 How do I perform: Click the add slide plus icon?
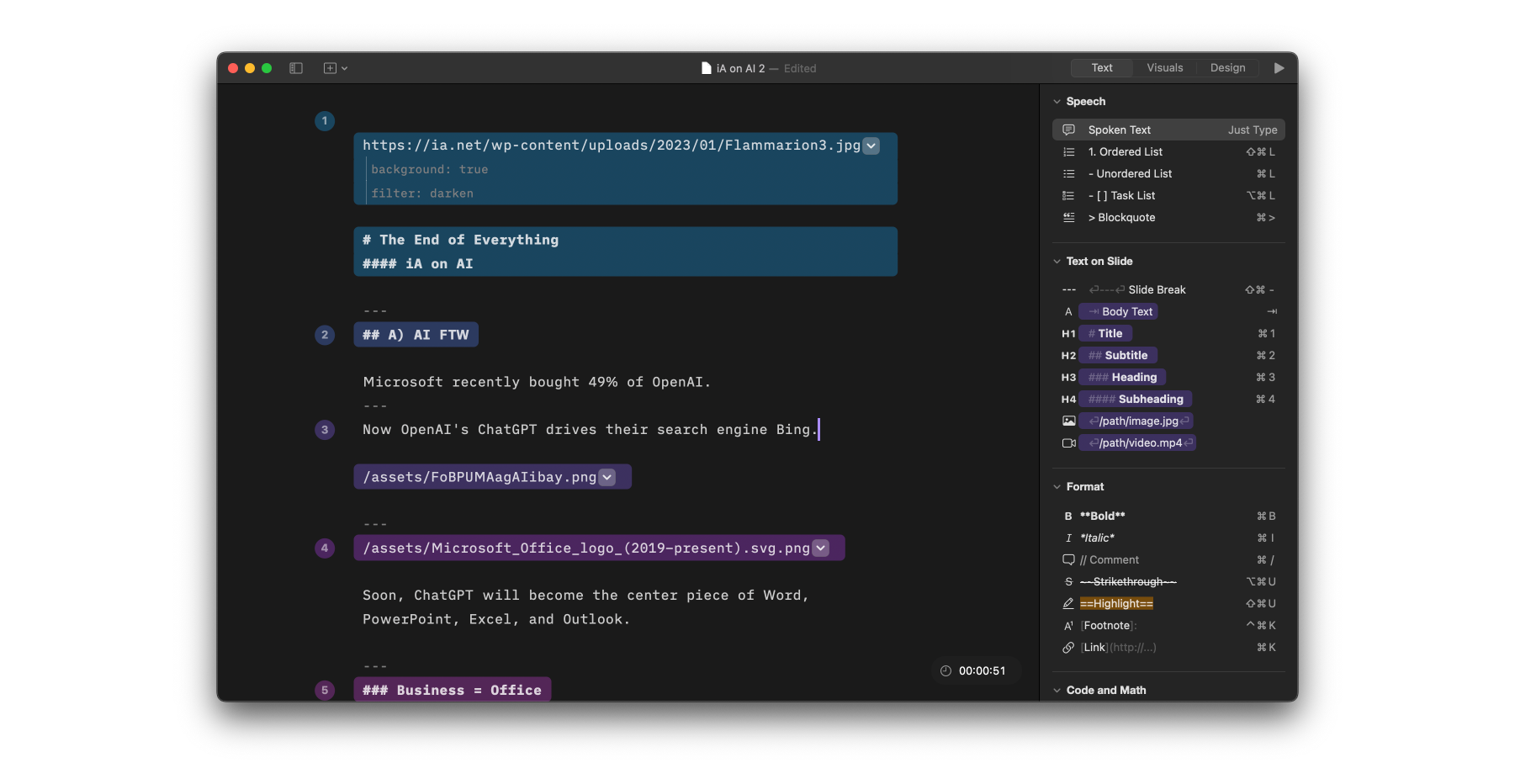pos(331,68)
